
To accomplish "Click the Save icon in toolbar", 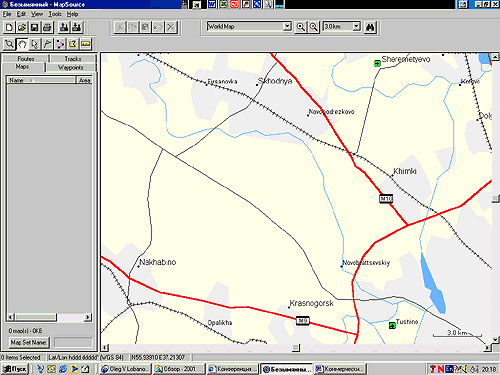I will tap(34, 27).
